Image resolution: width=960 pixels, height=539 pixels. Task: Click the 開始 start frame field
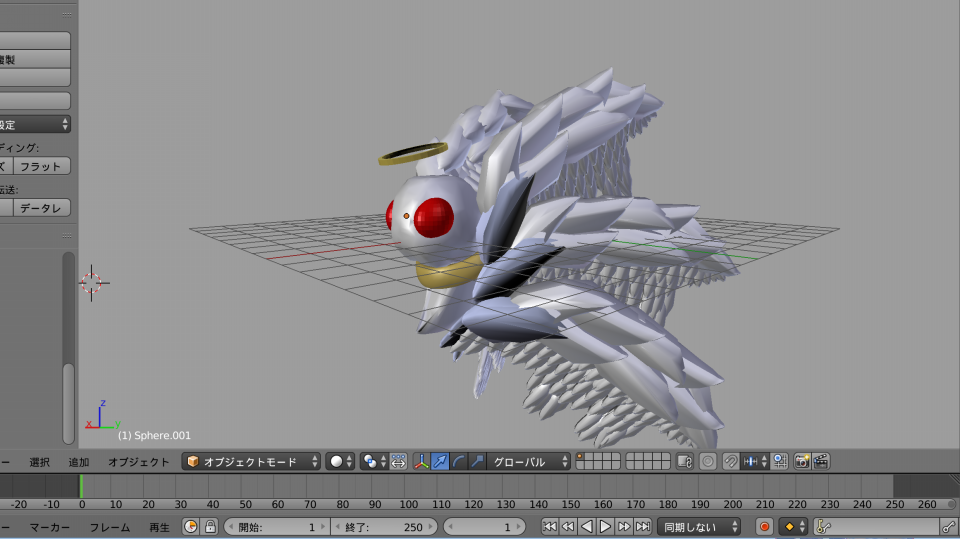277,527
